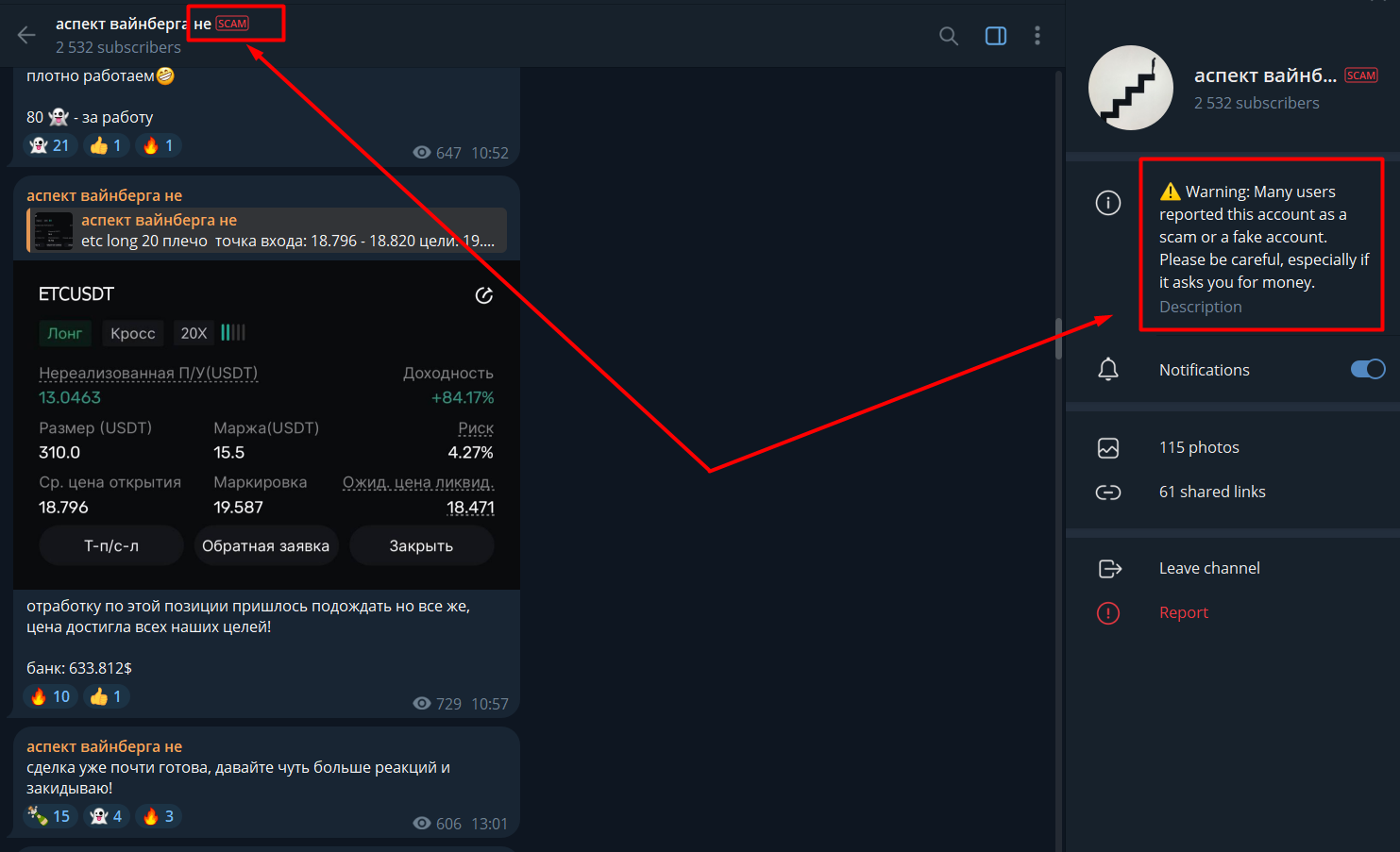
Task: Click ghost reaction with count 4
Action: tap(106, 816)
